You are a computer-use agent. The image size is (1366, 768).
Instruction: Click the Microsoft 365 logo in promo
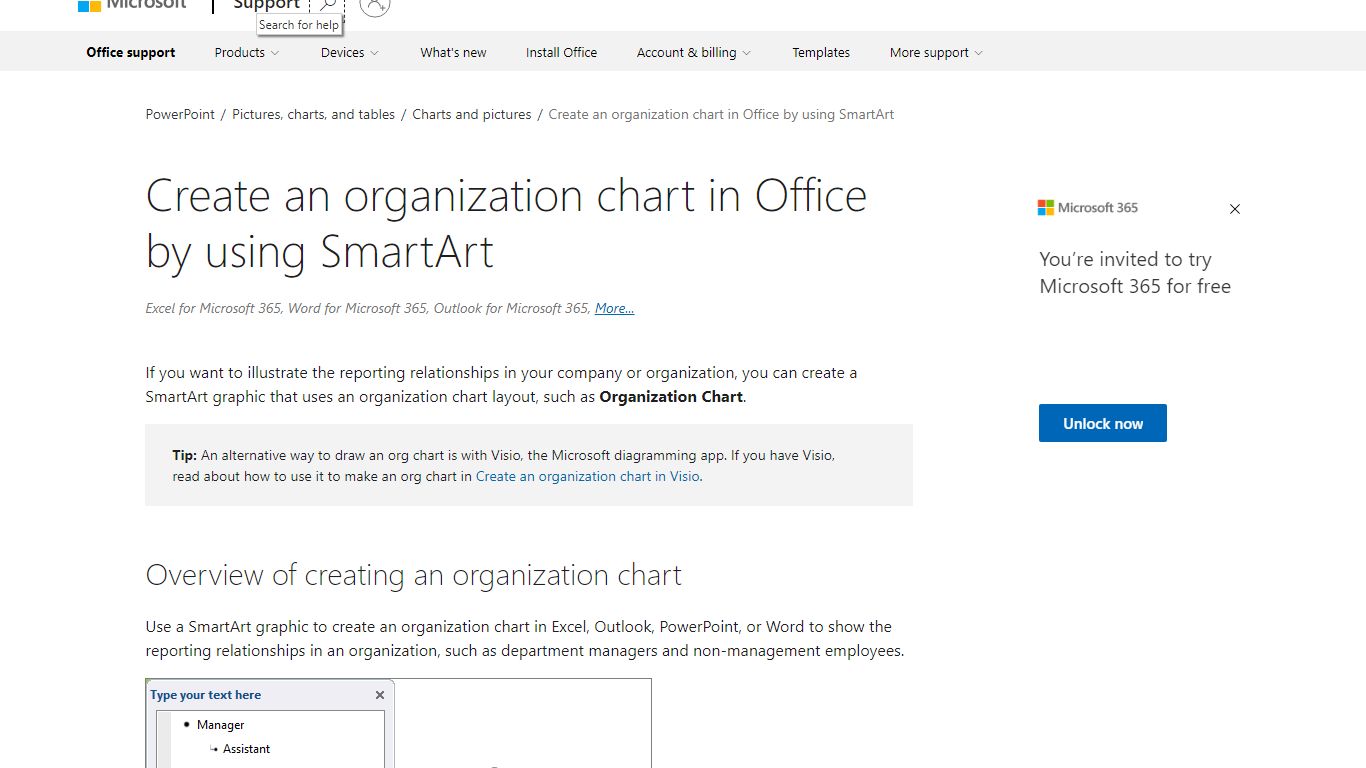[1088, 208]
